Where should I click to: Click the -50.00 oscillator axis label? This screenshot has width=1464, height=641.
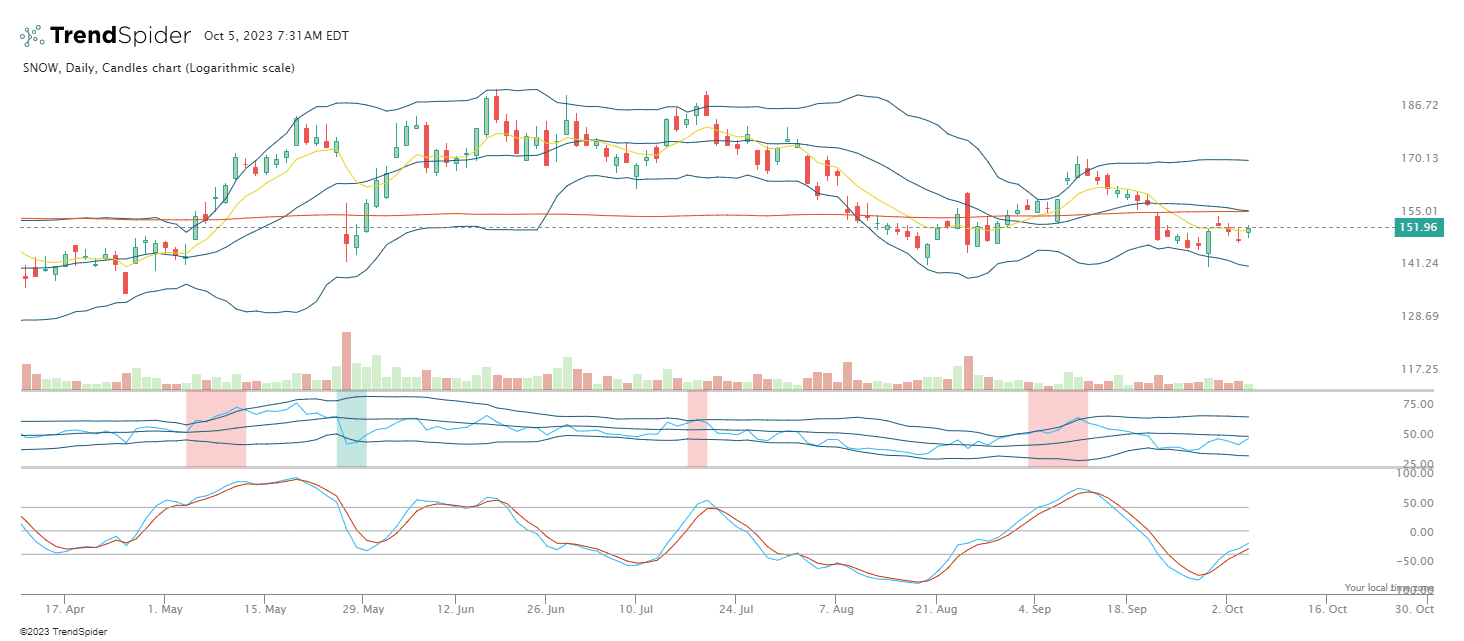click(1417, 561)
